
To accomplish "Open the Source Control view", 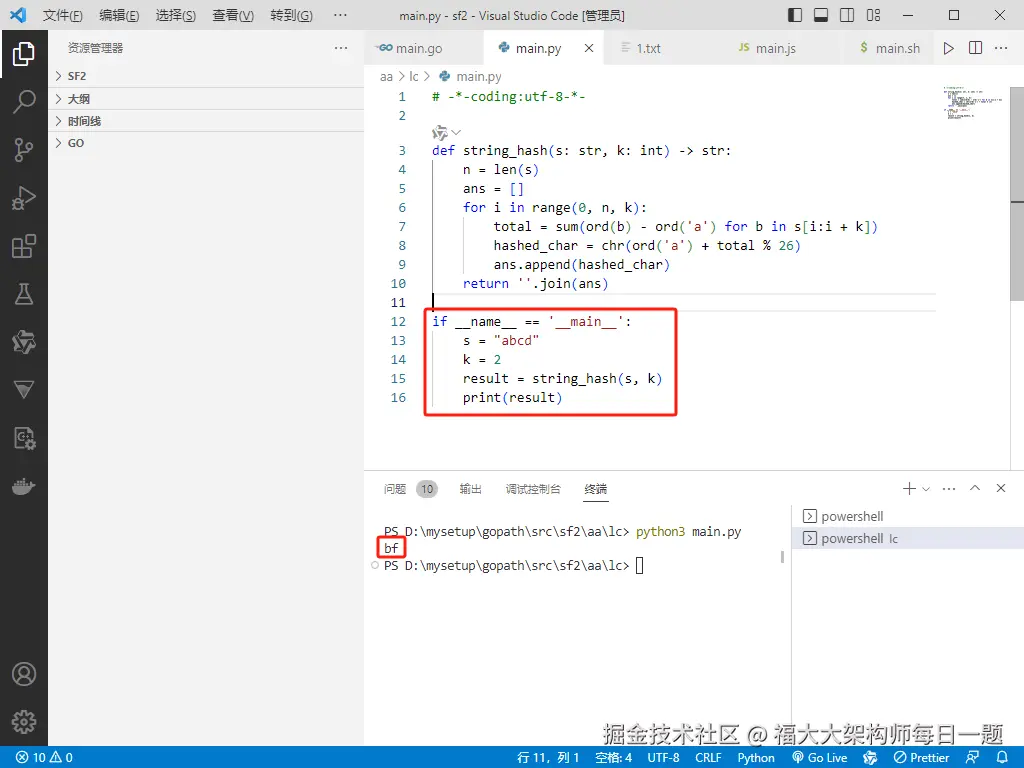I will tap(24, 150).
